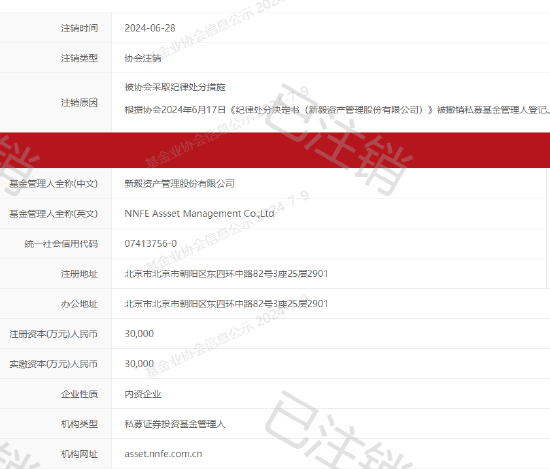Select the value 私募证券投资基金管理人
This screenshot has height=469, width=550.
coord(175,424)
